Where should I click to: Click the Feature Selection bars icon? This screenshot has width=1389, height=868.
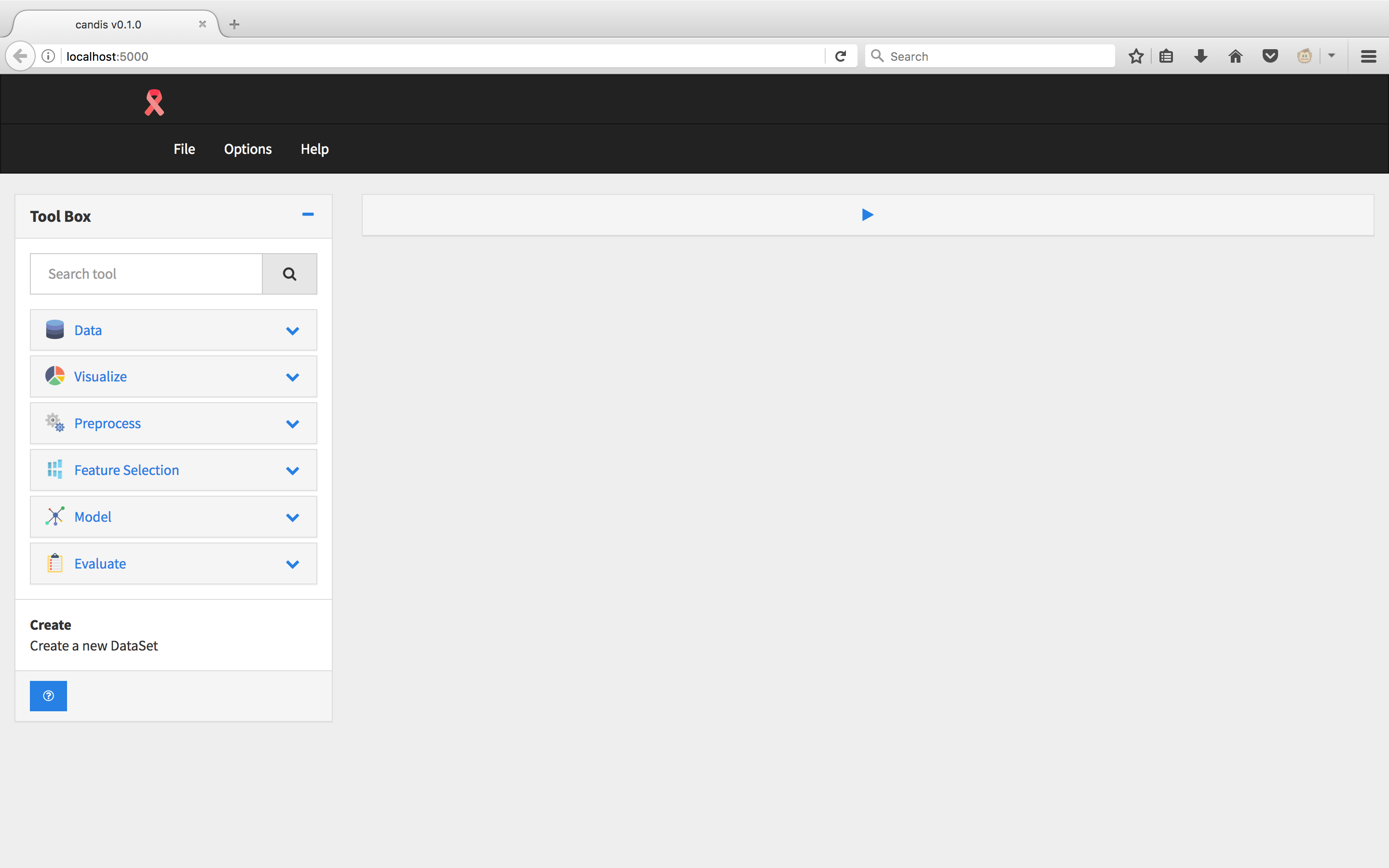tap(55, 469)
